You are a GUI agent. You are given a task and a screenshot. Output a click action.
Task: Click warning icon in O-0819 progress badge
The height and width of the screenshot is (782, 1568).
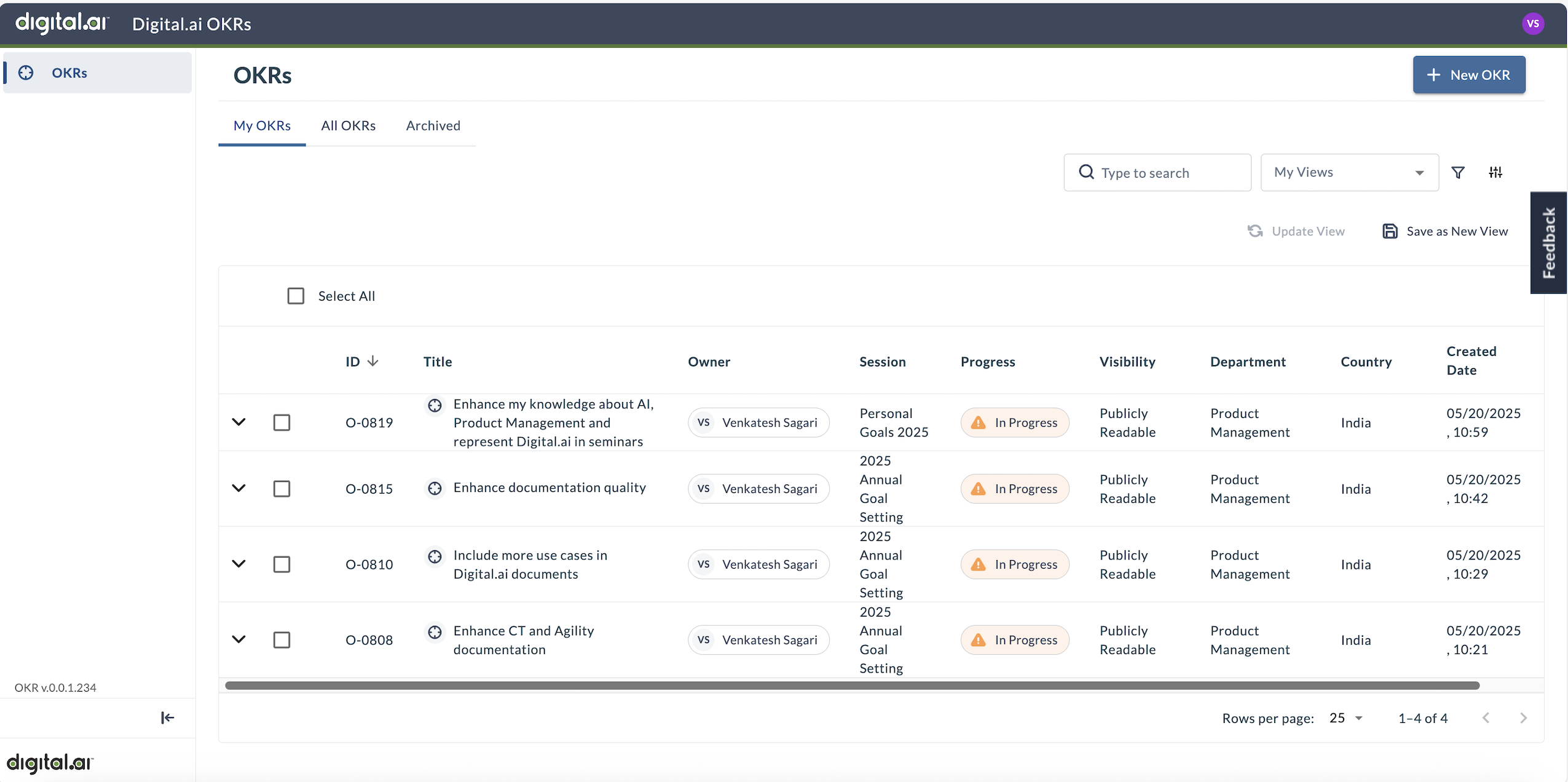click(x=978, y=422)
